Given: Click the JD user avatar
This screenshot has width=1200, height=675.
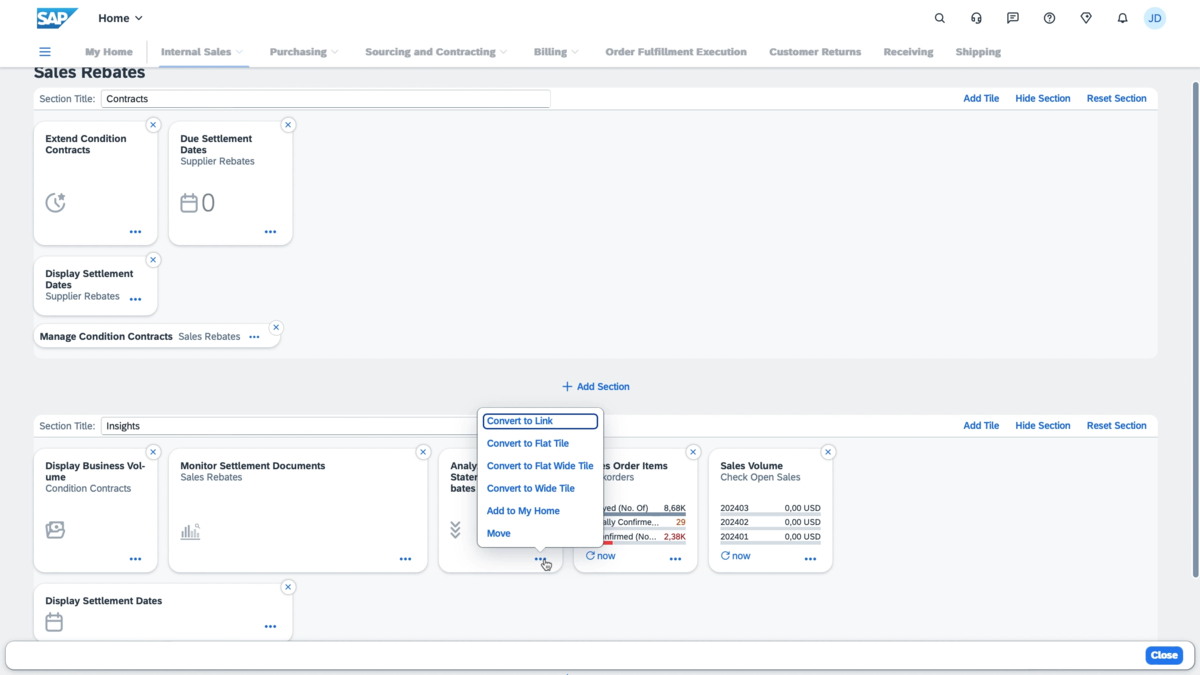Looking at the screenshot, I should point(1155,17).
